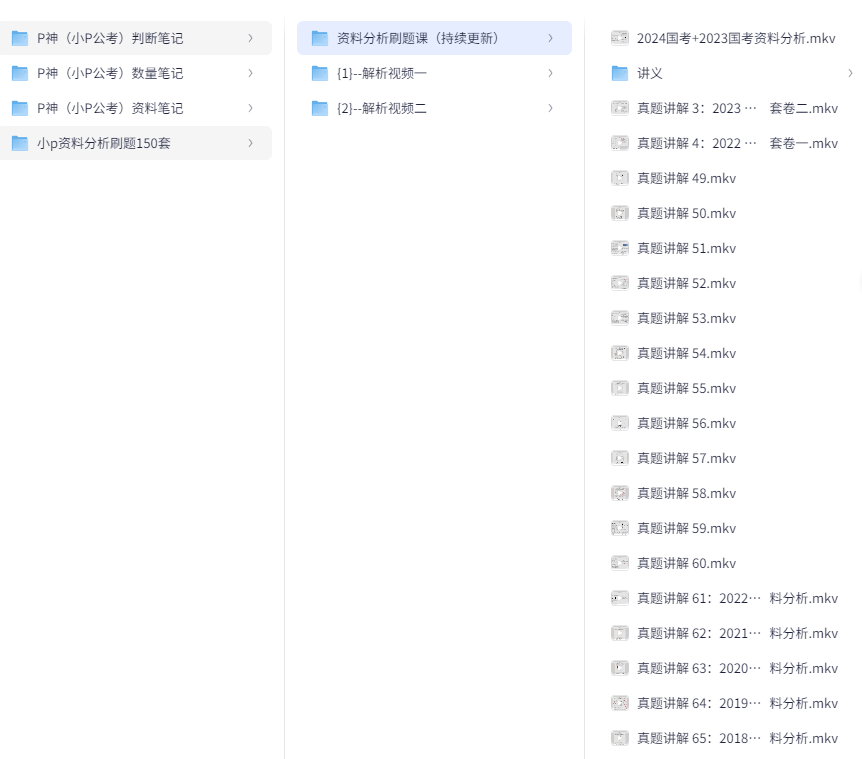Expand chevron of 讲义 folder

[x=850, y=73]
